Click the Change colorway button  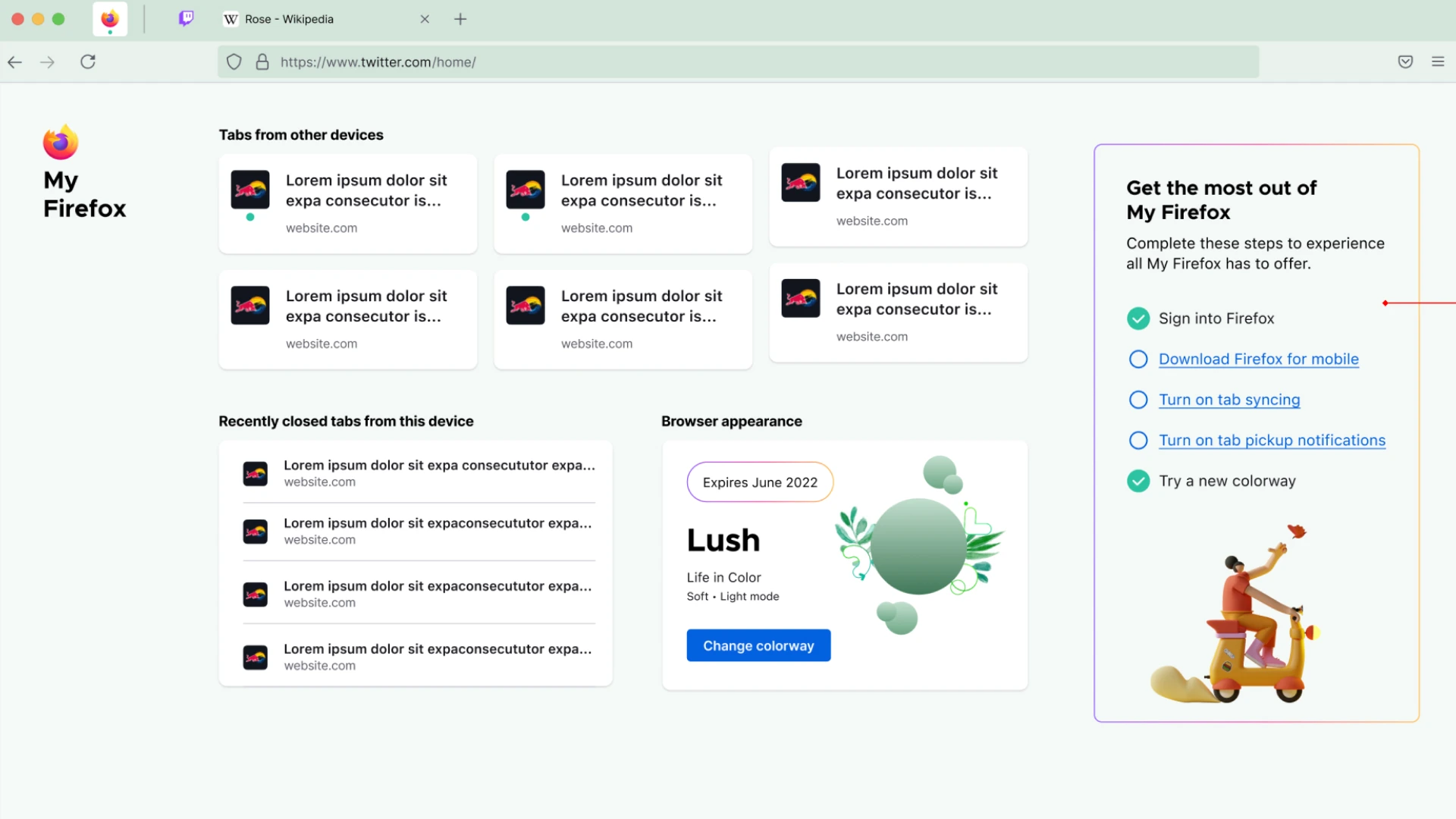click(x=758, y=645)
